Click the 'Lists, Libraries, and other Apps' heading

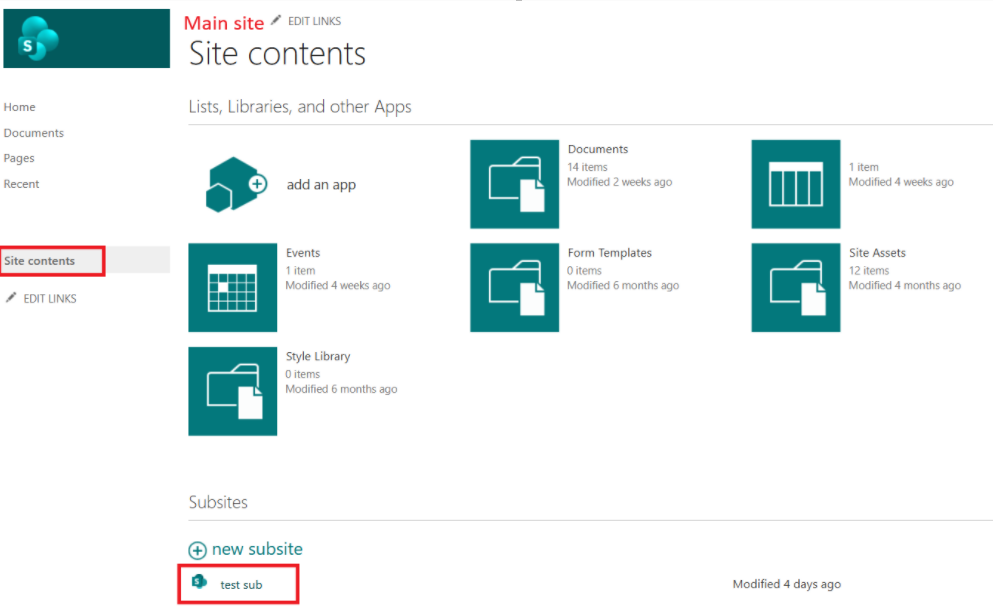pyautogui.click(x=300, y=107)
